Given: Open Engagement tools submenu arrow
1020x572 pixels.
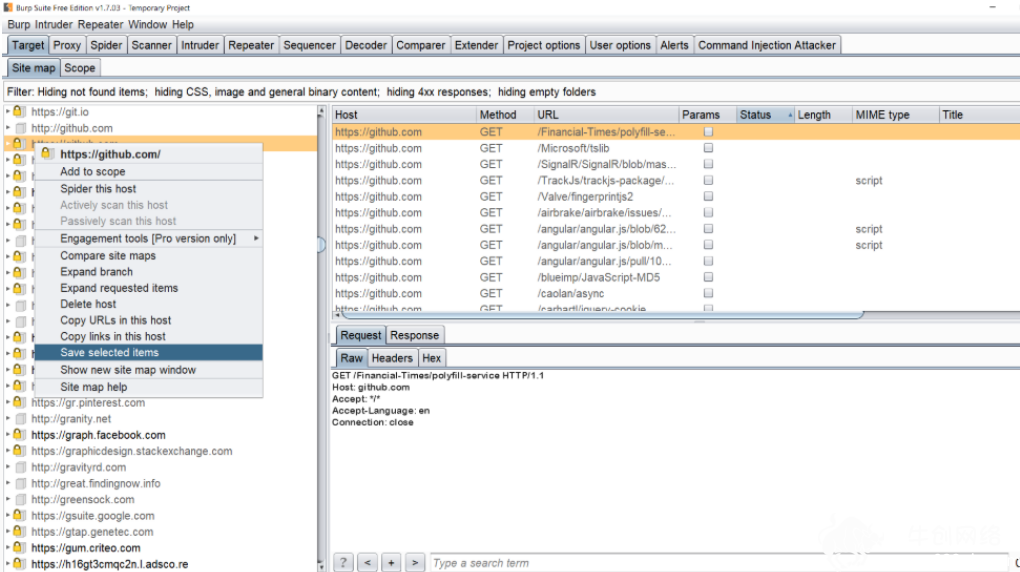Looking at the screenshot, I should [256, 239].
